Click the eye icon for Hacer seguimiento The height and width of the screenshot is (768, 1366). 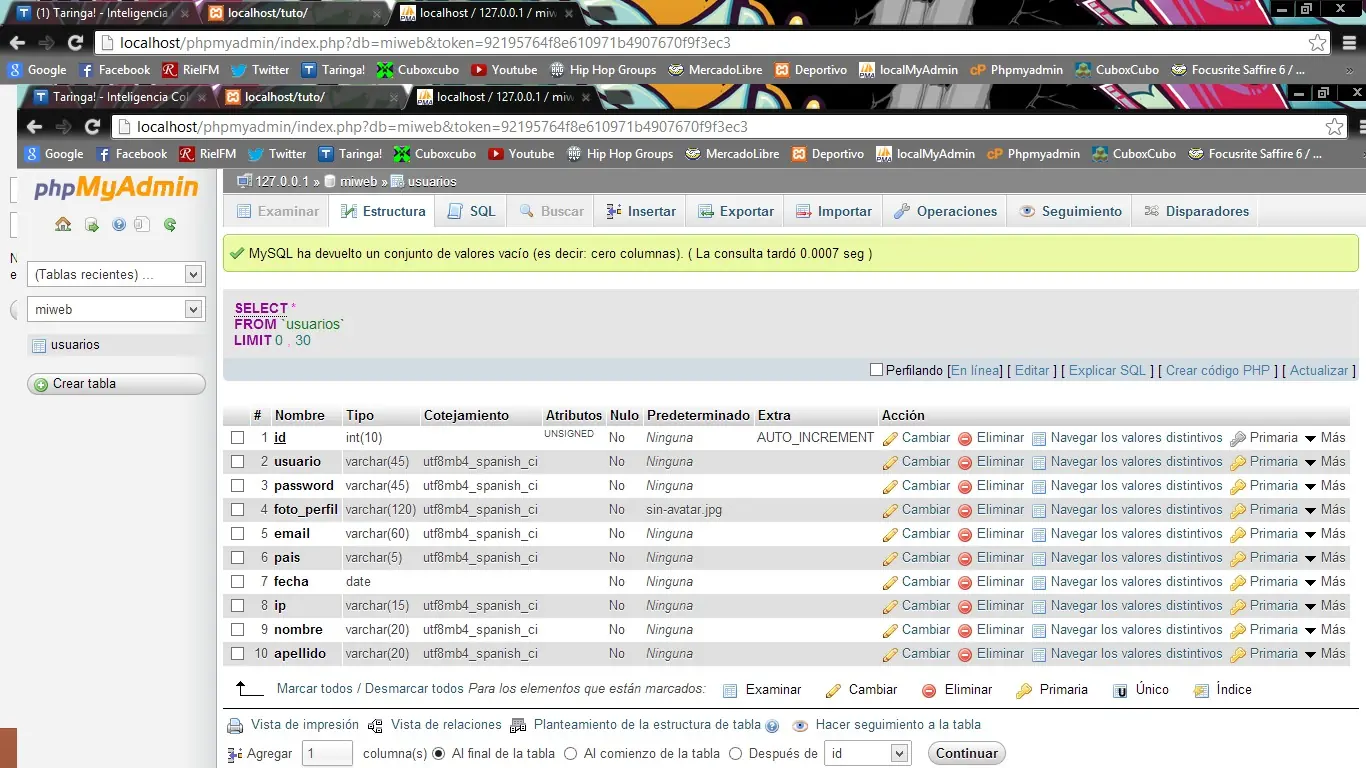coord(800,726)
